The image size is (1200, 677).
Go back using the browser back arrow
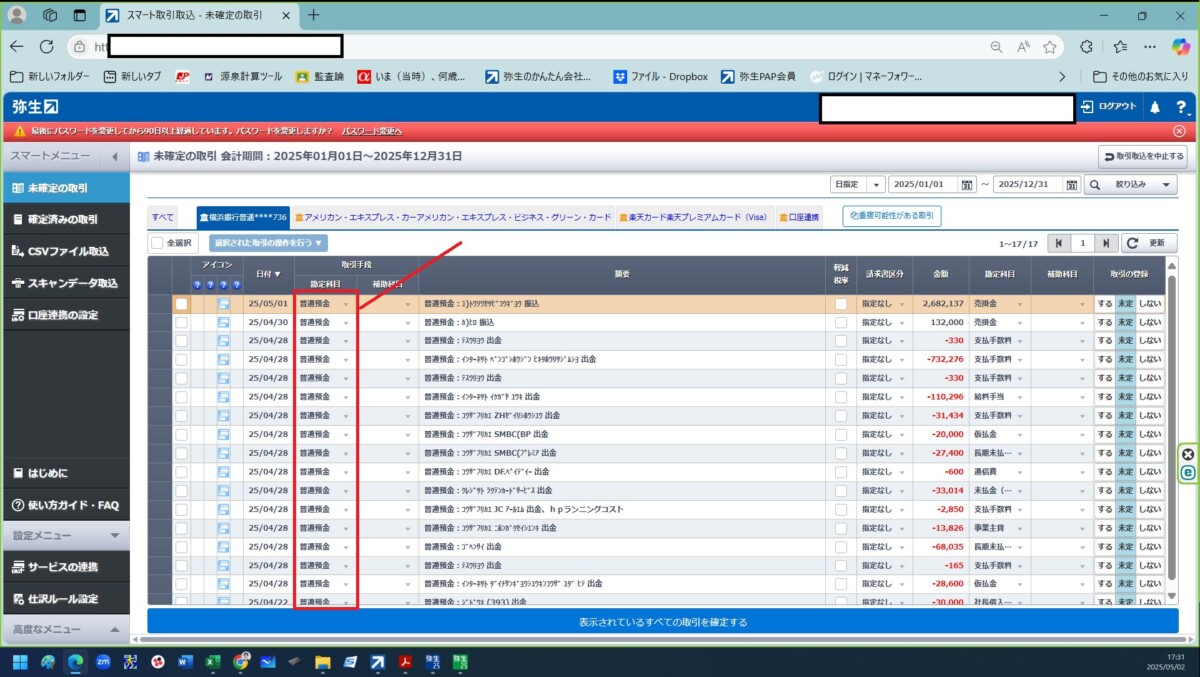[x=16, y=46]
